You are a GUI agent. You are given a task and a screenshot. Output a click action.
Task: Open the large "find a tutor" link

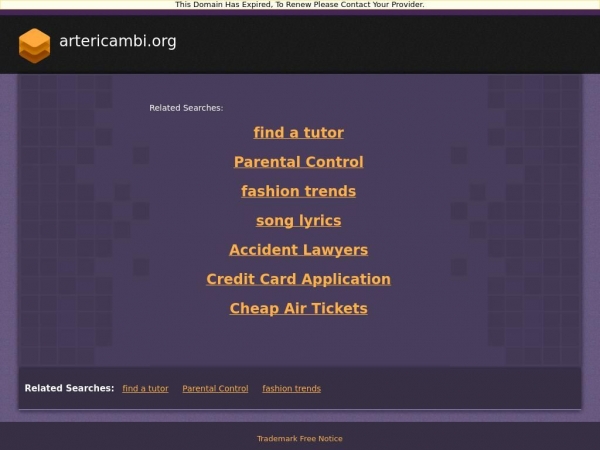click(x=298, y=132)
